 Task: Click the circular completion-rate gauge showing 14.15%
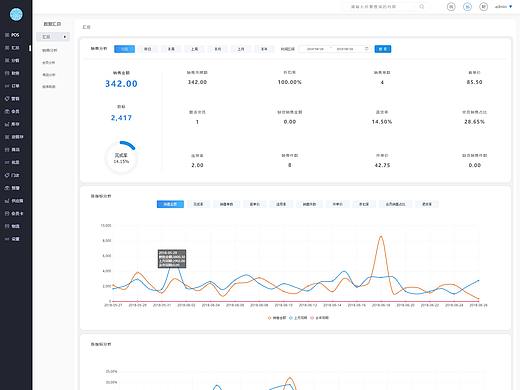click(121, 157)
